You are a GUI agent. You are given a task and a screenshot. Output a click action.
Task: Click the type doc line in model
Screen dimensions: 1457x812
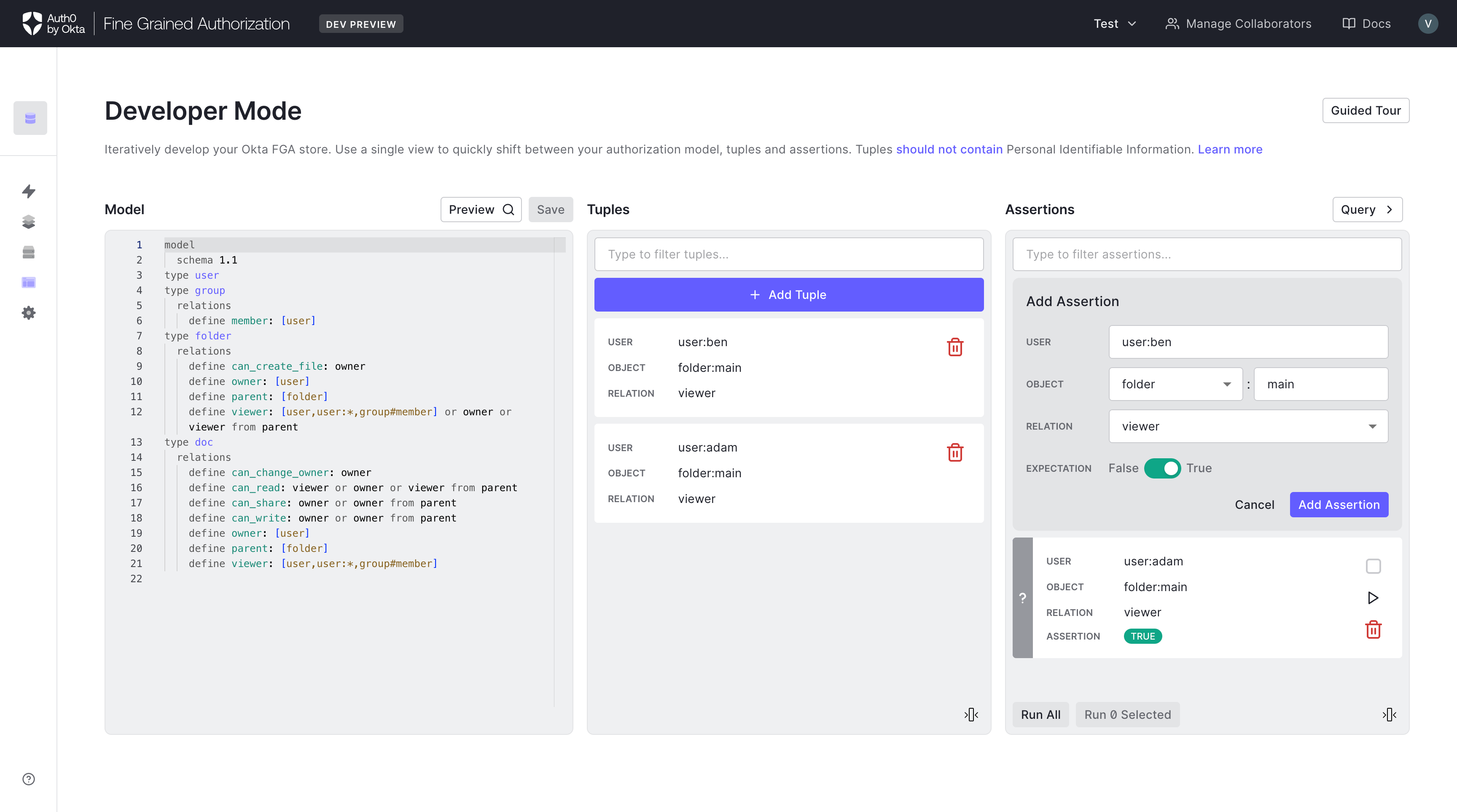(189, 442)
